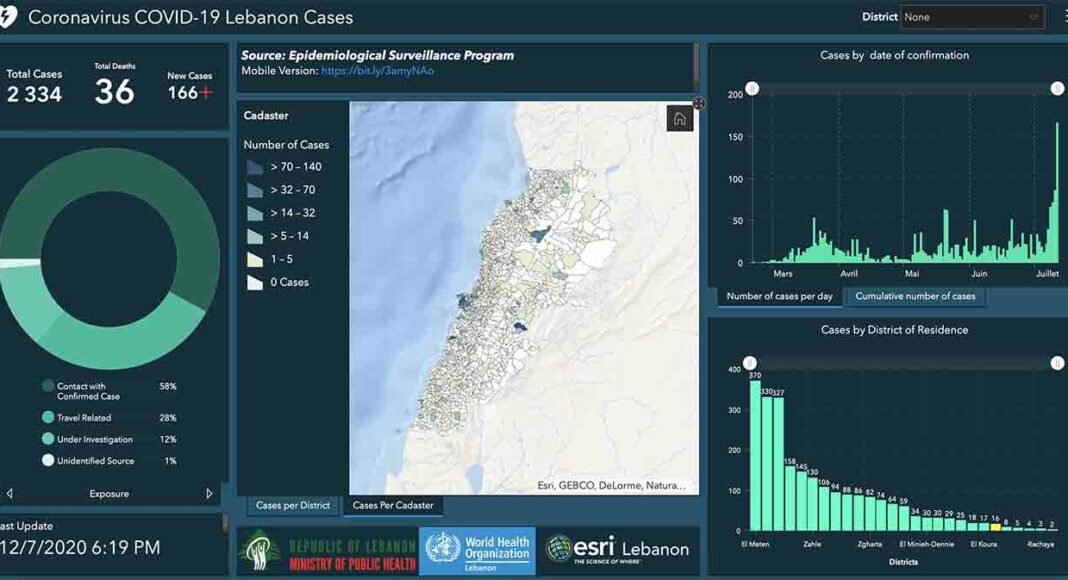
Task: Click the dashboard heart logo icon
Action: tap(8, 18)
